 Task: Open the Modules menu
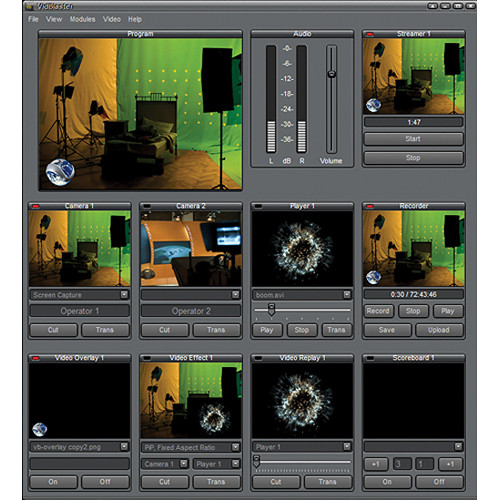[82, 19]
